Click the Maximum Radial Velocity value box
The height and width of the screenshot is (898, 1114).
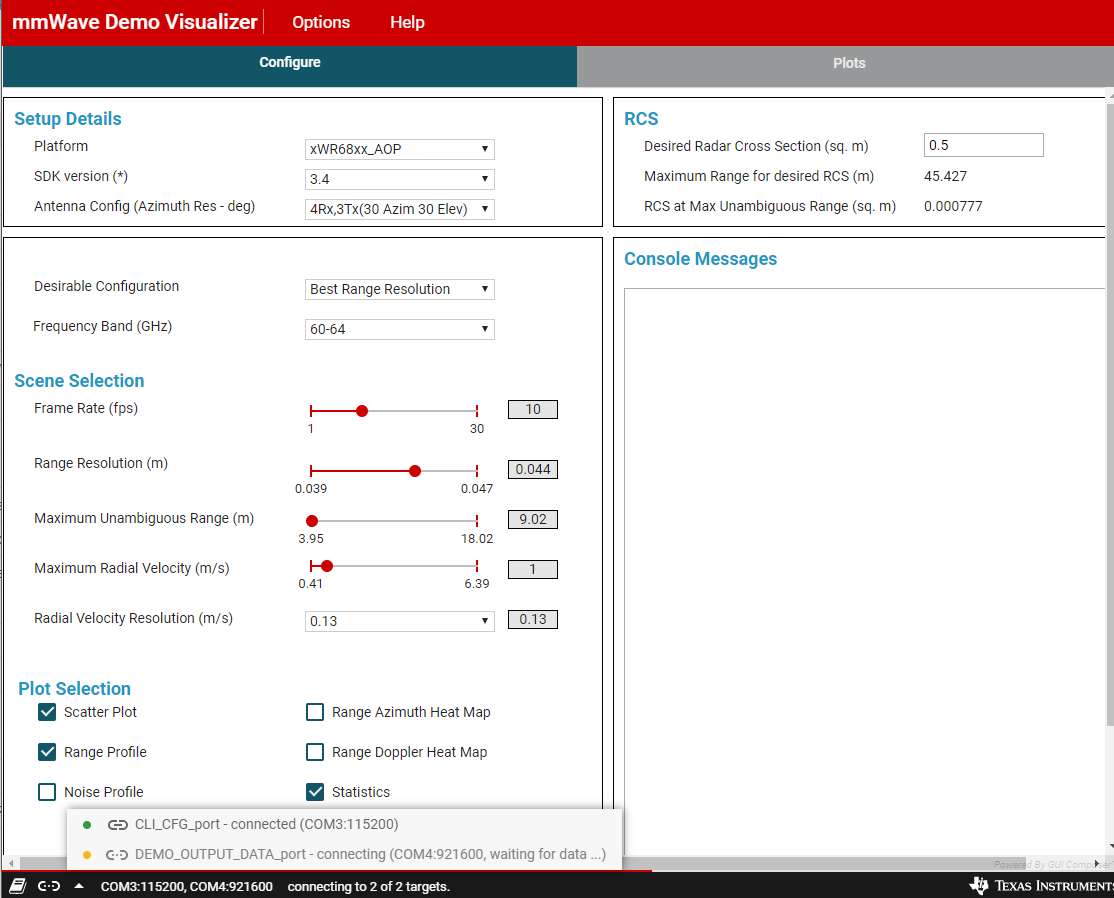(x=533, y=569)
